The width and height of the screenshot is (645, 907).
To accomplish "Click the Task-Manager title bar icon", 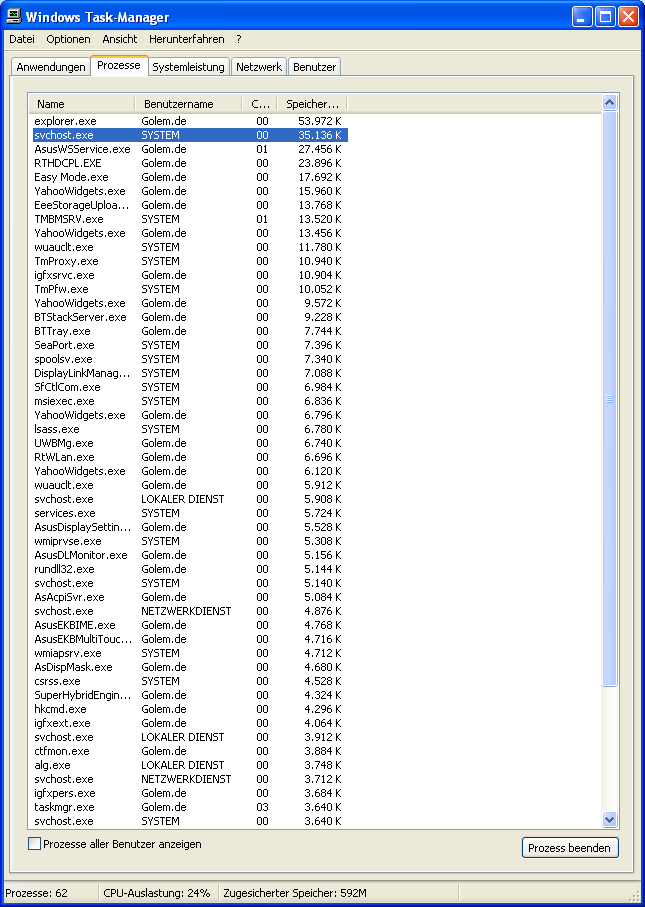I will point(13,16).
